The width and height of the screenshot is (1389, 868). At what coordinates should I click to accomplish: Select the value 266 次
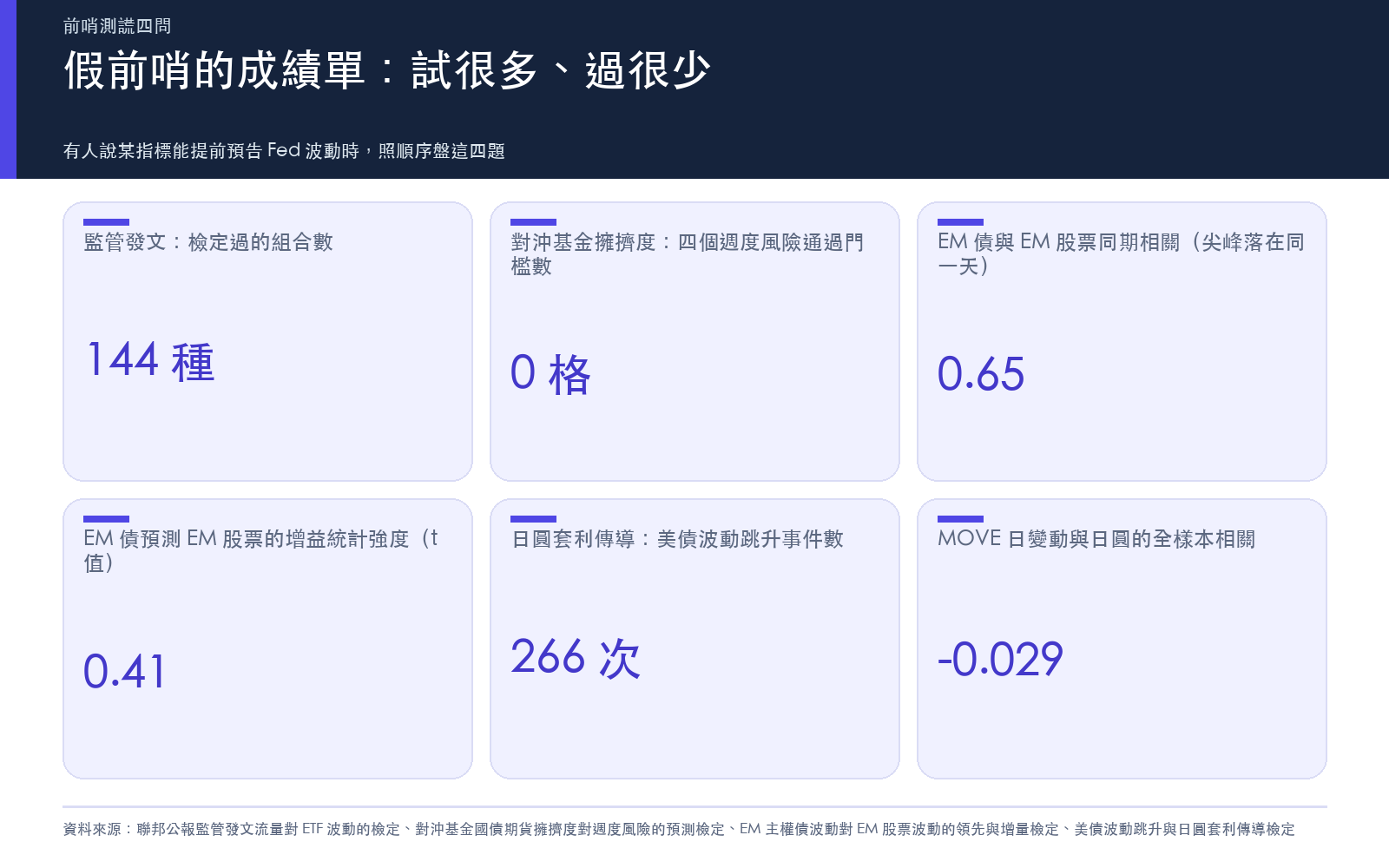(576, 658)
